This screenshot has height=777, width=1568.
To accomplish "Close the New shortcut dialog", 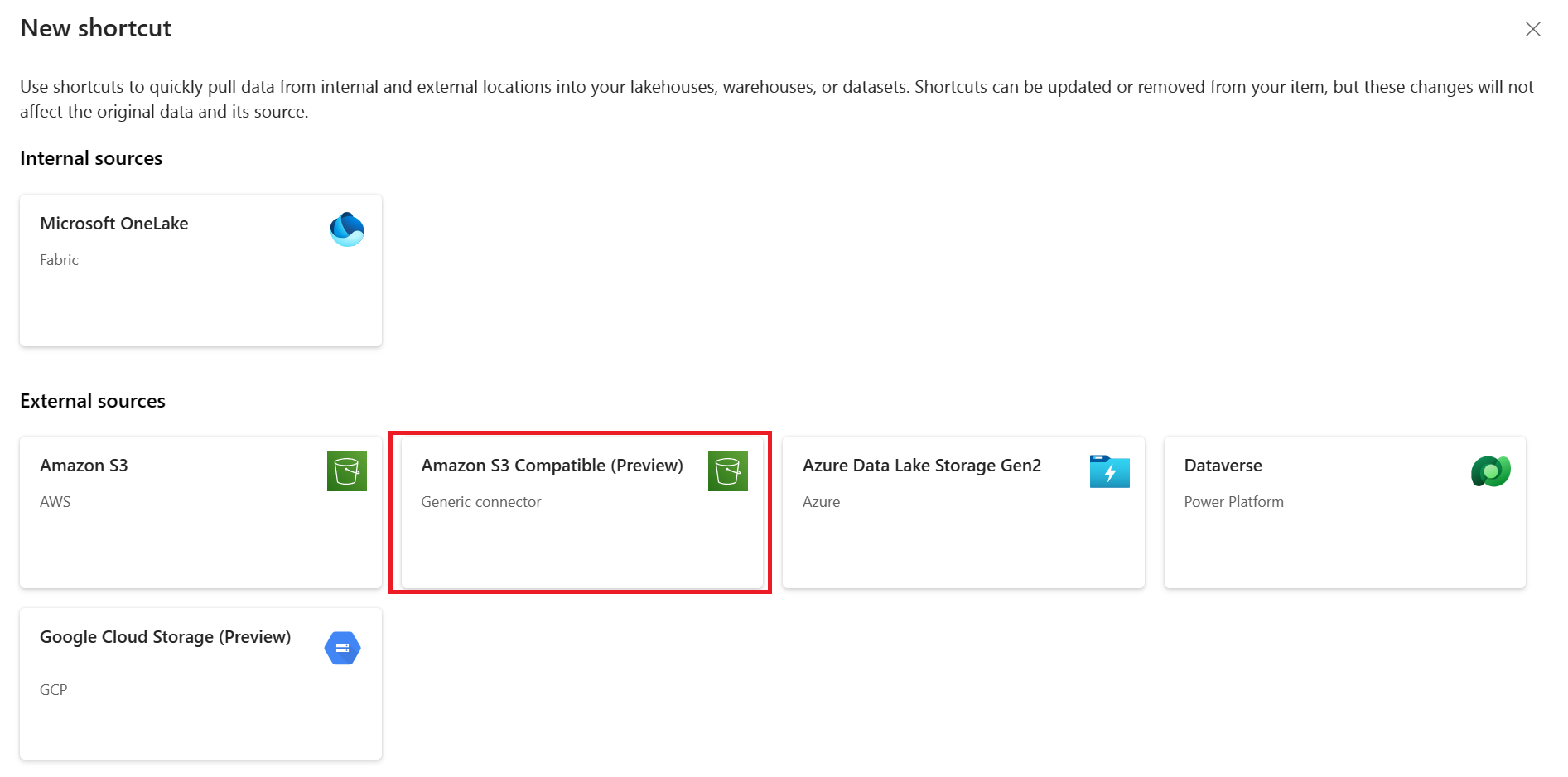I will point(1532,29).
